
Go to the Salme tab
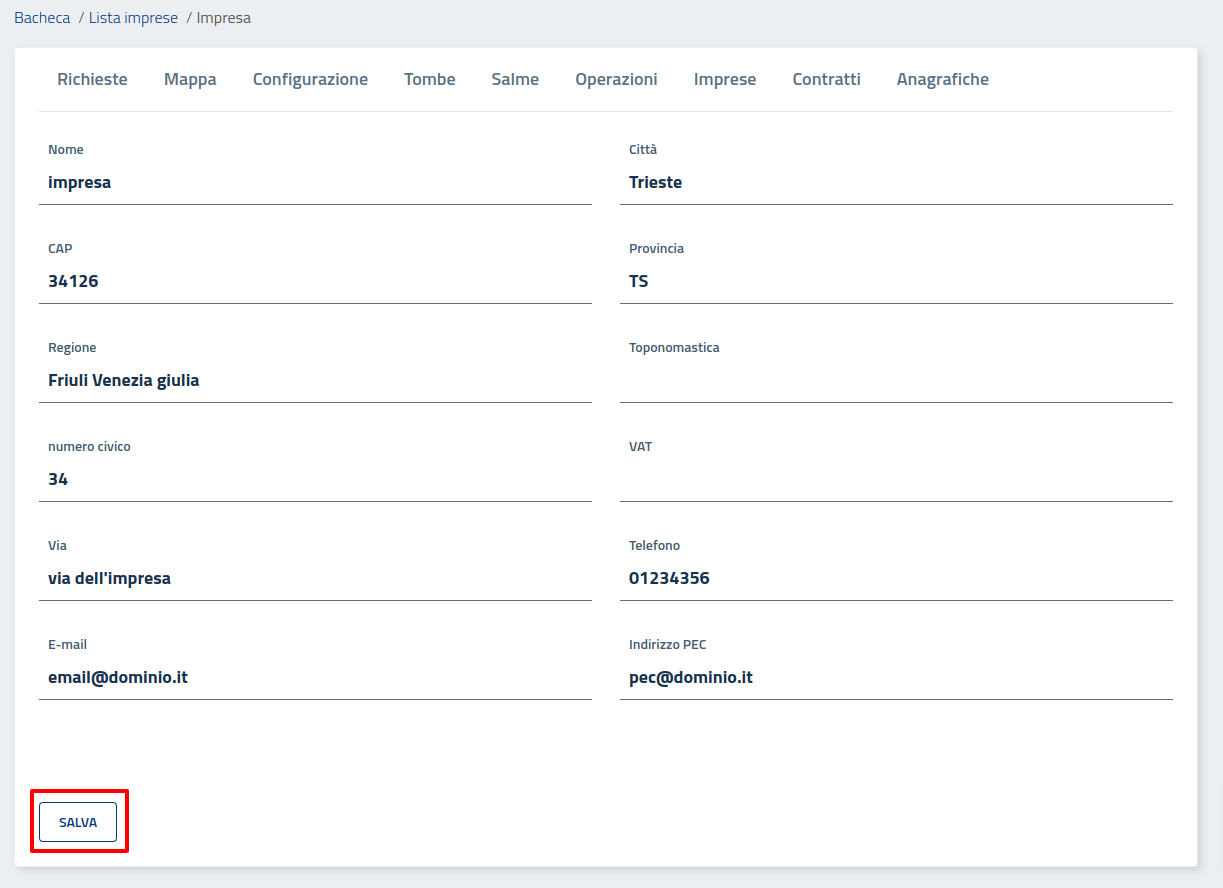pos(515,79)
